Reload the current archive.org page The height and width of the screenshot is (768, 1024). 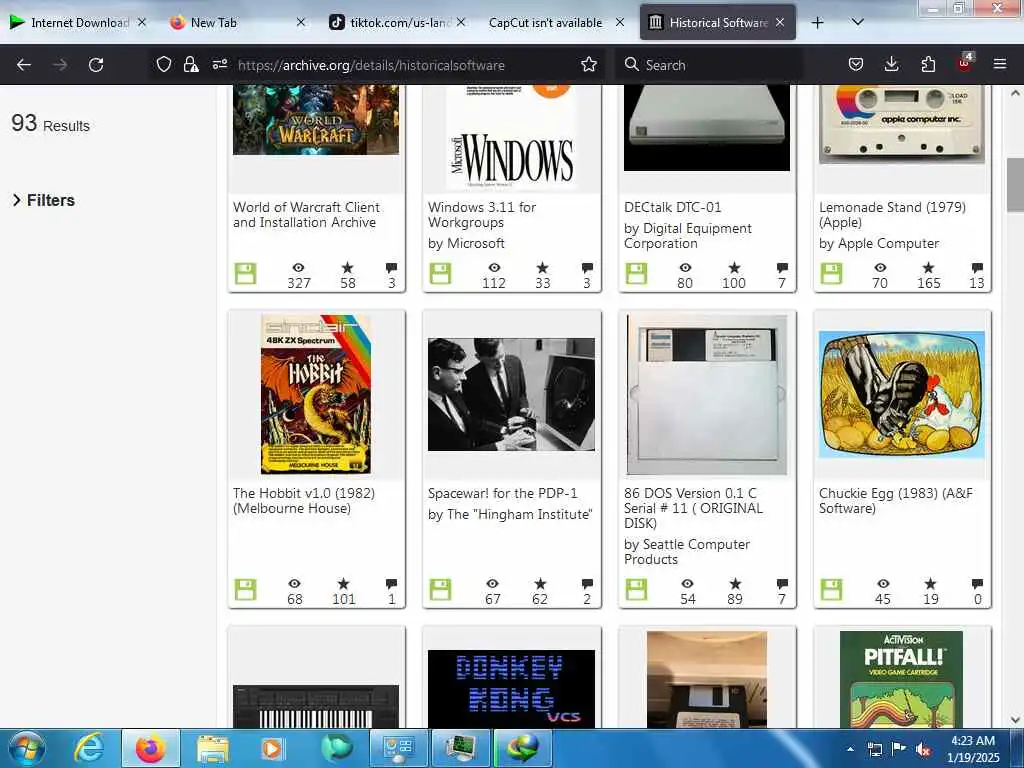click(x=96, y=65)
